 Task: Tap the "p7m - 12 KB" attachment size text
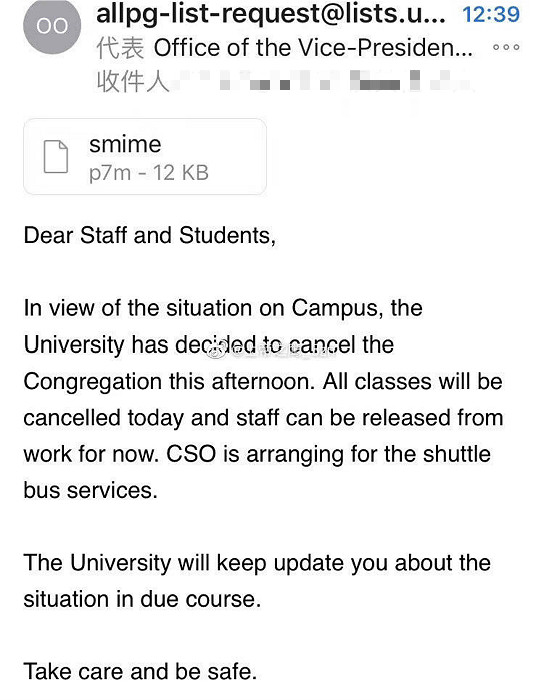(149, 173)
